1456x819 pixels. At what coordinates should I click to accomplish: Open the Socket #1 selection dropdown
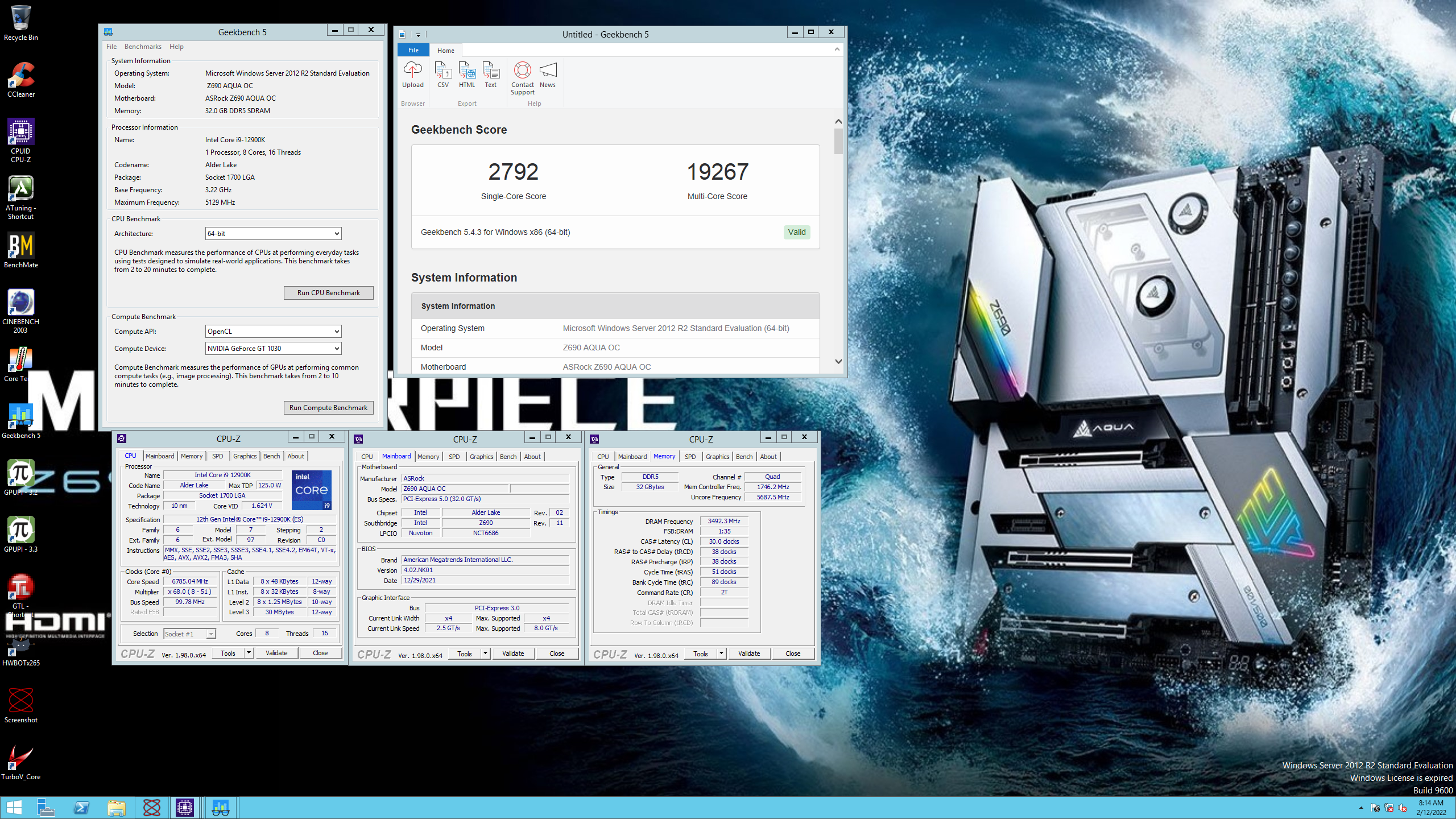click(x=189, y=634)
